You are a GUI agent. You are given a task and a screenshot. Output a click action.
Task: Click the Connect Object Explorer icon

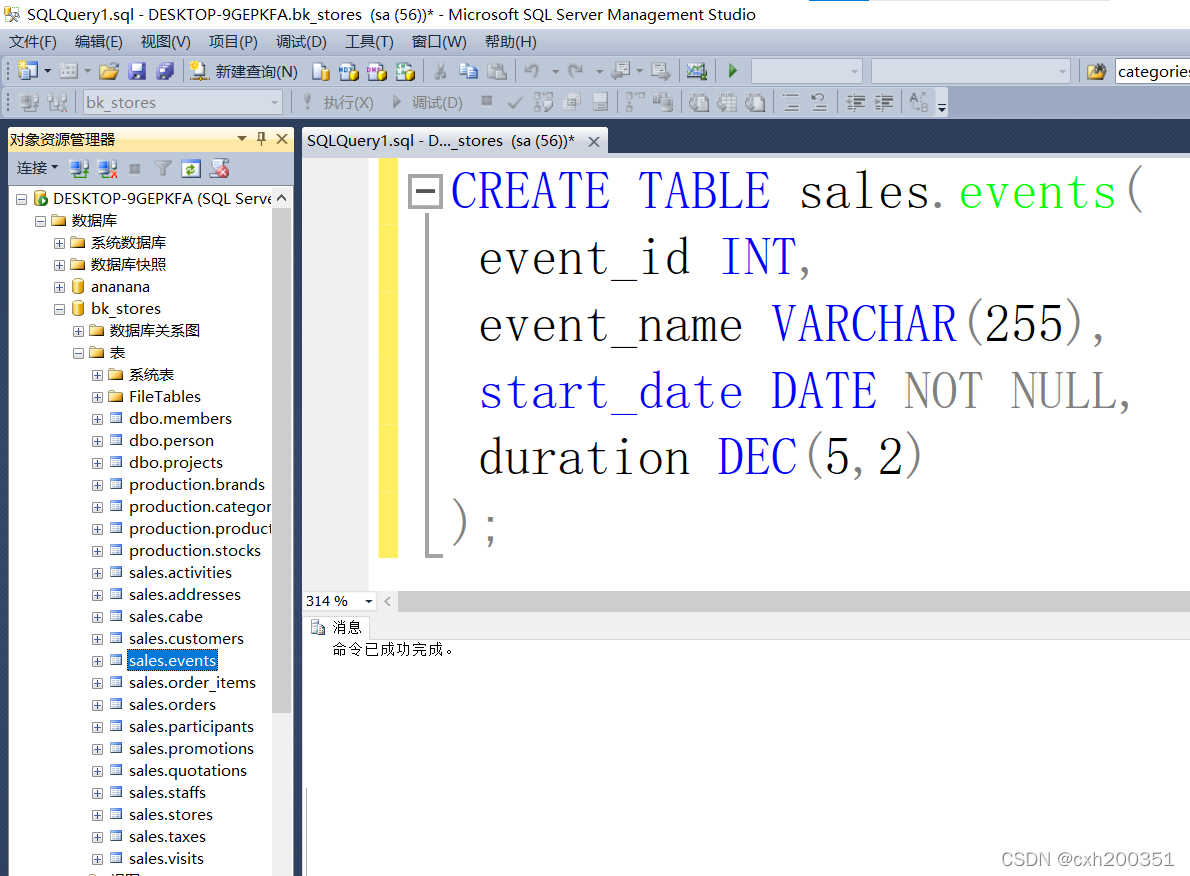click(x=79, y=169)
